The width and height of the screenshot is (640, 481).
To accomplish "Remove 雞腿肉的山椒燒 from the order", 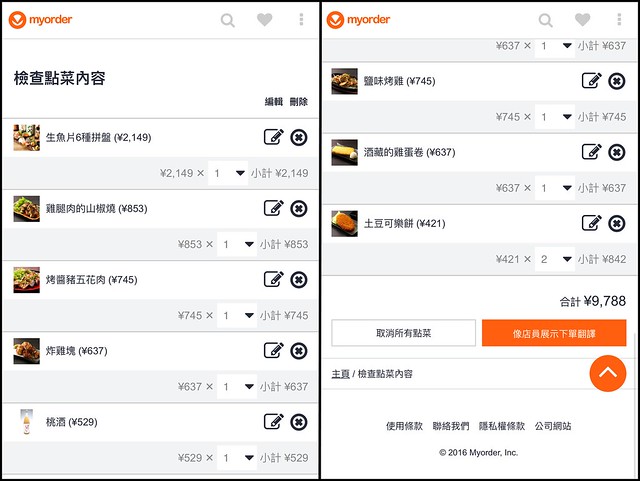I will [298, 208].
